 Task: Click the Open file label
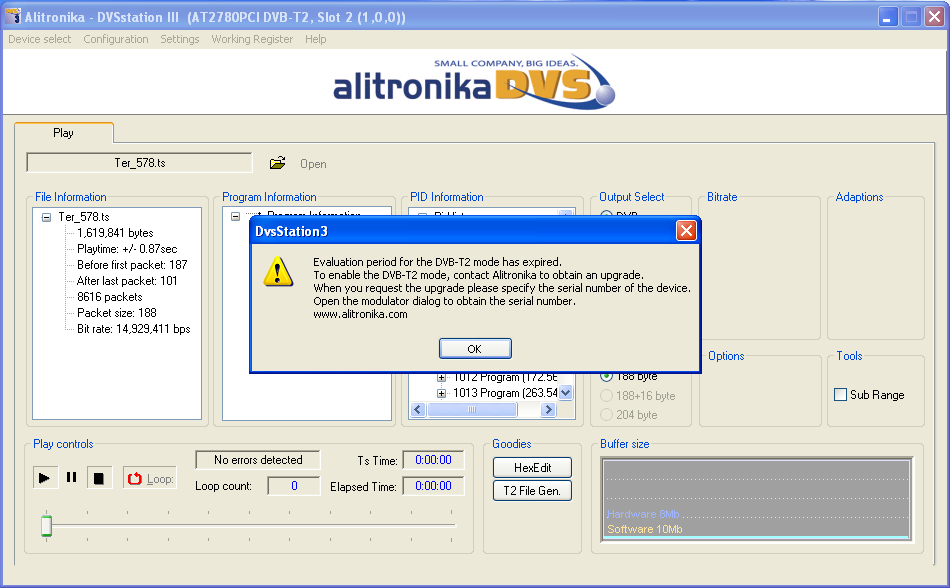pos(313,164)
